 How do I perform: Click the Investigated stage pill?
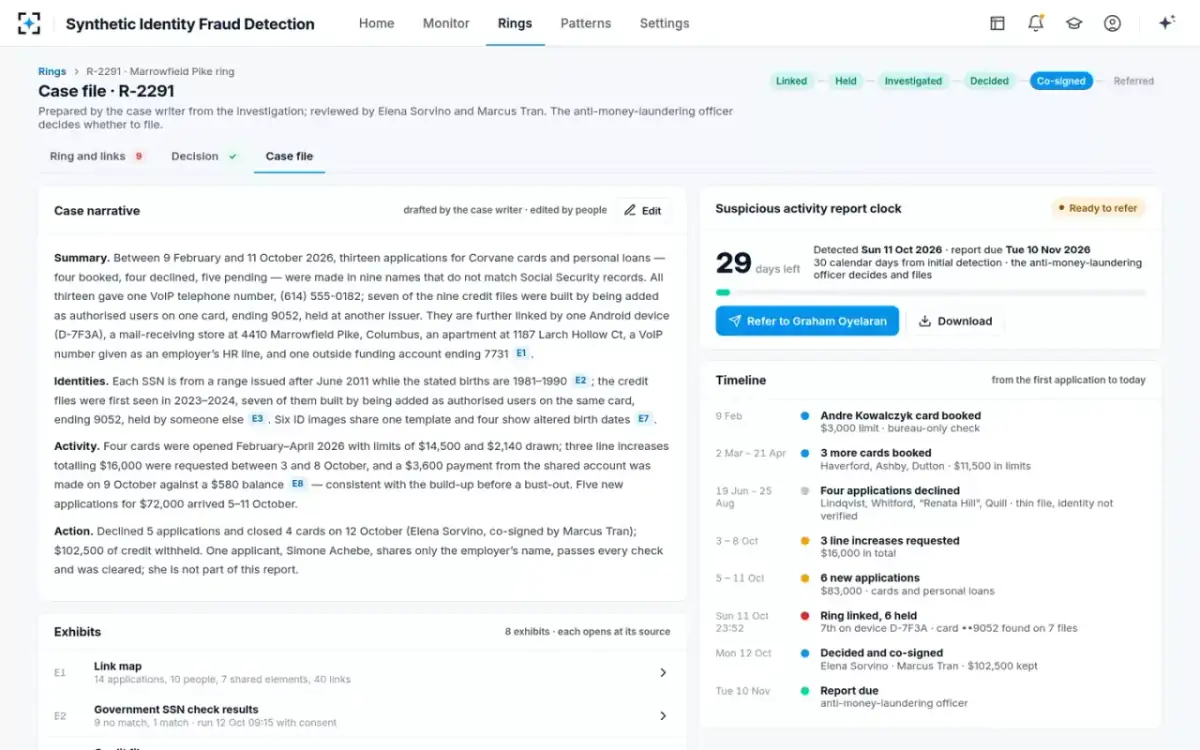pyautogui.click(x=913, y=81)
